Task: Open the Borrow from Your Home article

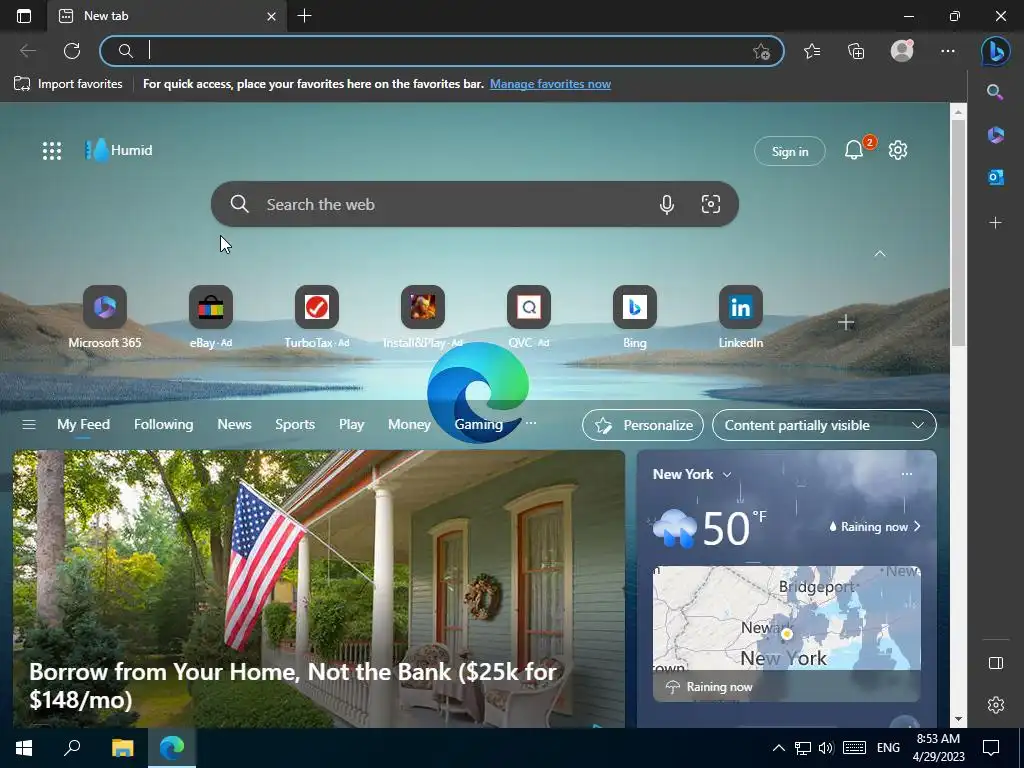Action: [x=319, y=588]
